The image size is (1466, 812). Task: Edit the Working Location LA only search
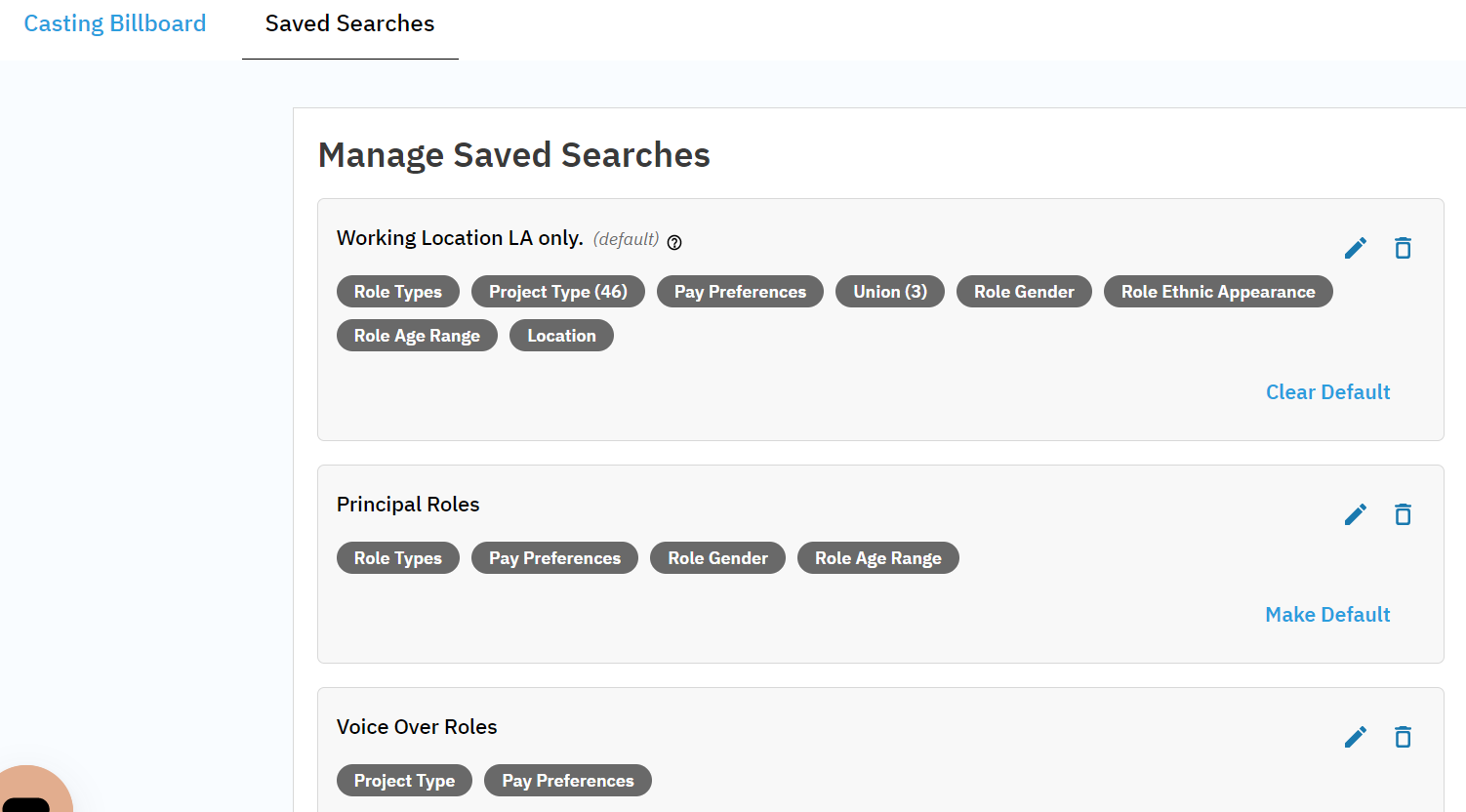(1356, 248)
